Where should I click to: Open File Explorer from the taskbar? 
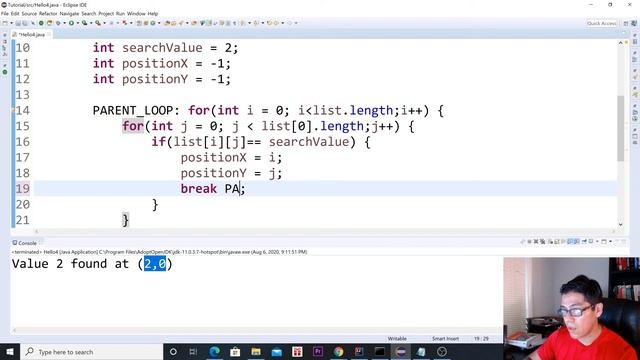tap(256, 352)
